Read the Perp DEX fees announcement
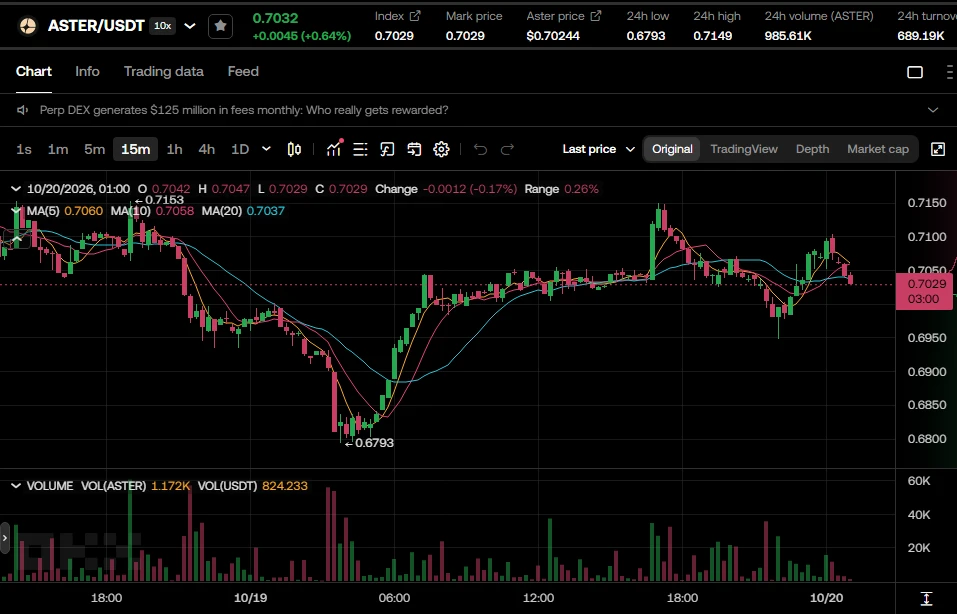Viewport: 957px width, 614px height. pyautogui.click(x=244, y=110)
